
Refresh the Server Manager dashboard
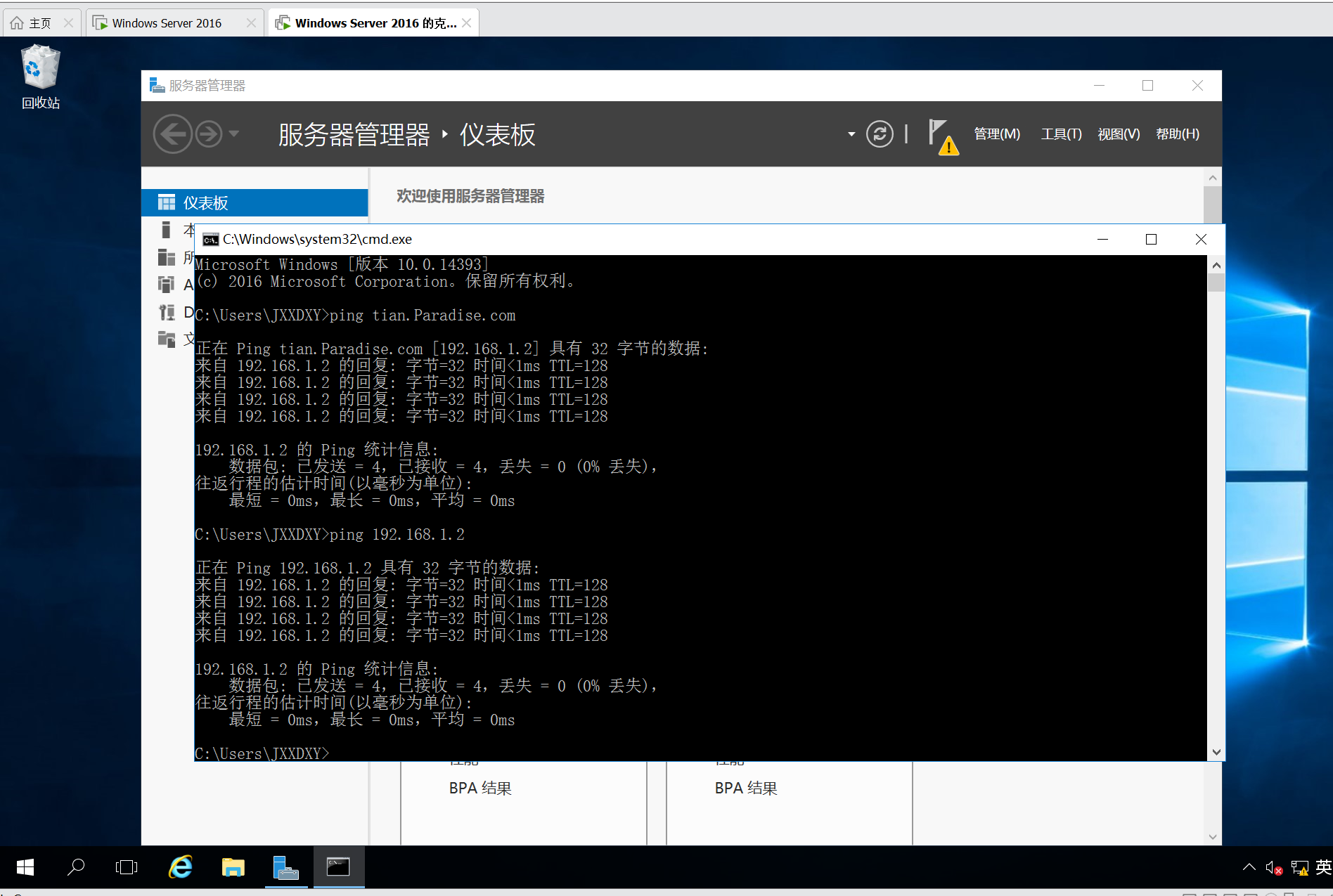[880, 134]
